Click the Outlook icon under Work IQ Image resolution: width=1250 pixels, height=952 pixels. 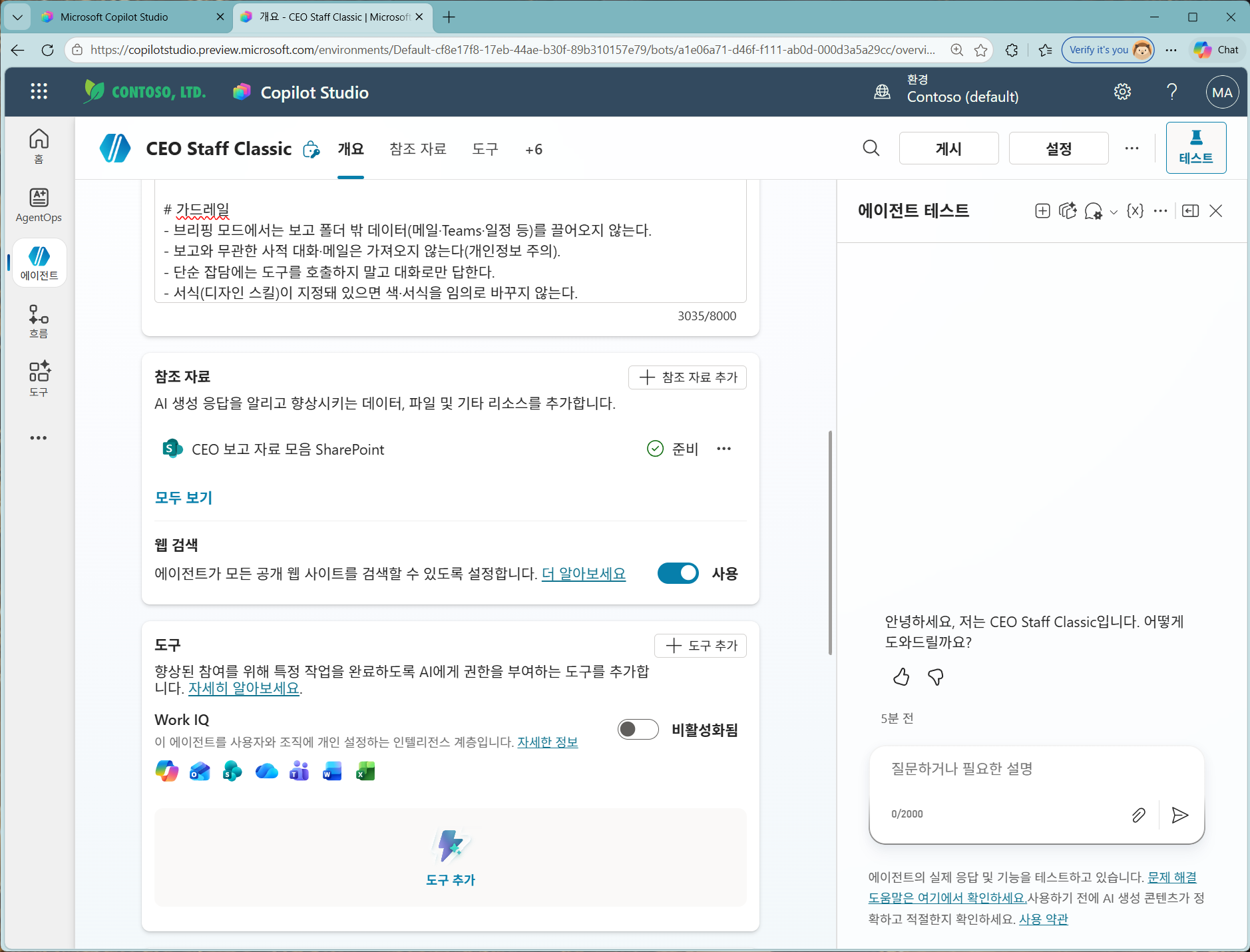200,771
